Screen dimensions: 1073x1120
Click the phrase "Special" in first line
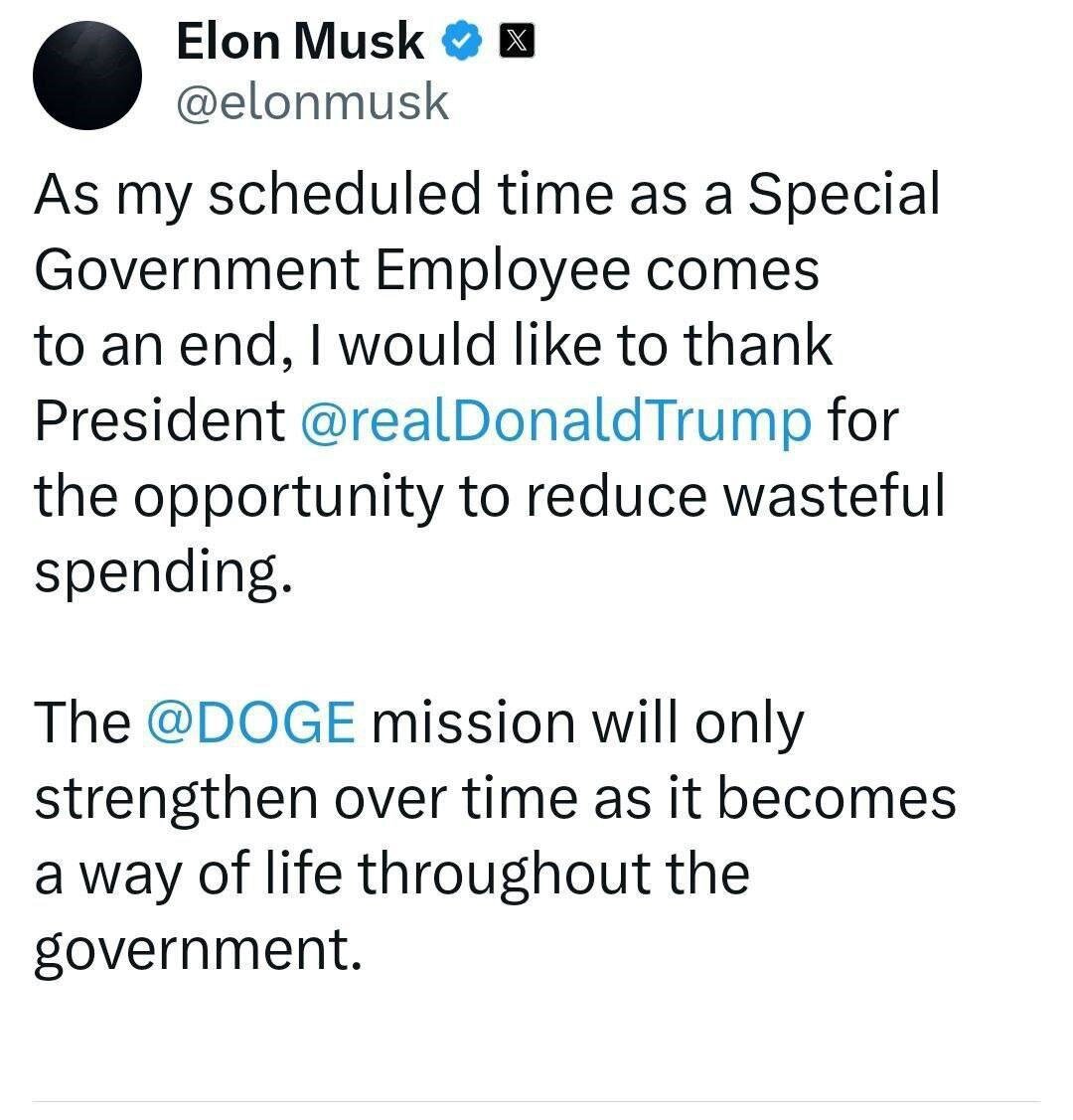pyautogui.click(x=843, y=194)
